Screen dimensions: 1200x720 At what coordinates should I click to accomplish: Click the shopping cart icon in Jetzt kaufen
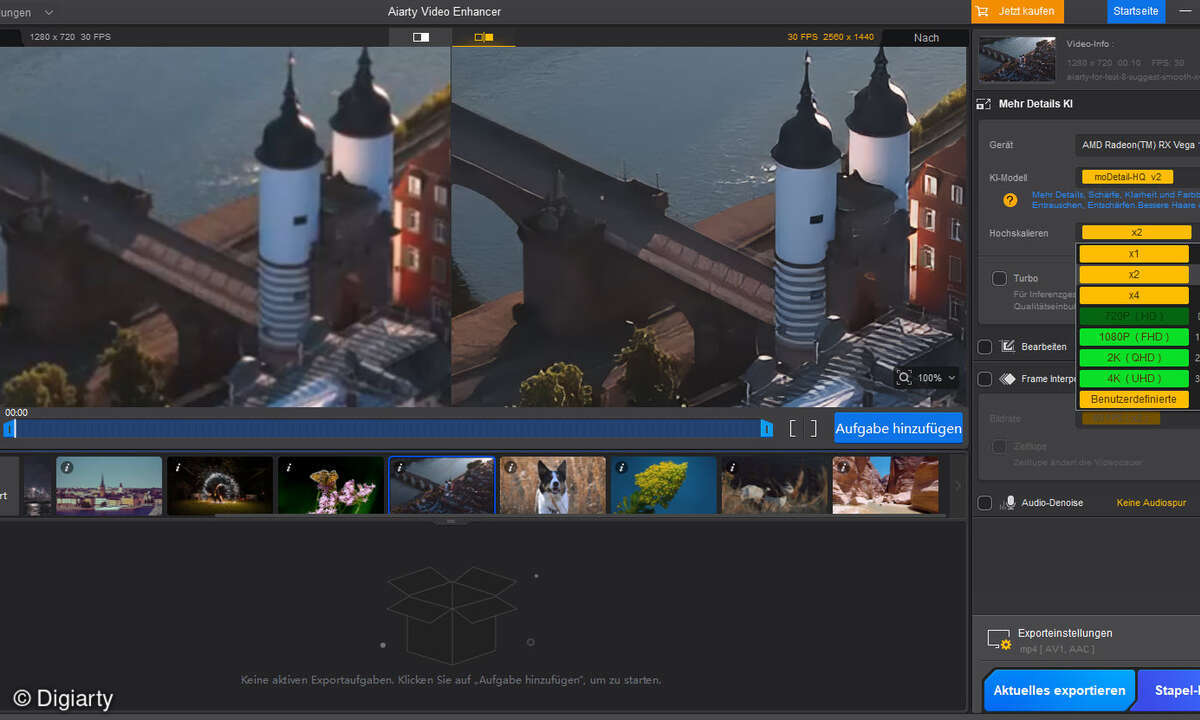pos(982,11)
